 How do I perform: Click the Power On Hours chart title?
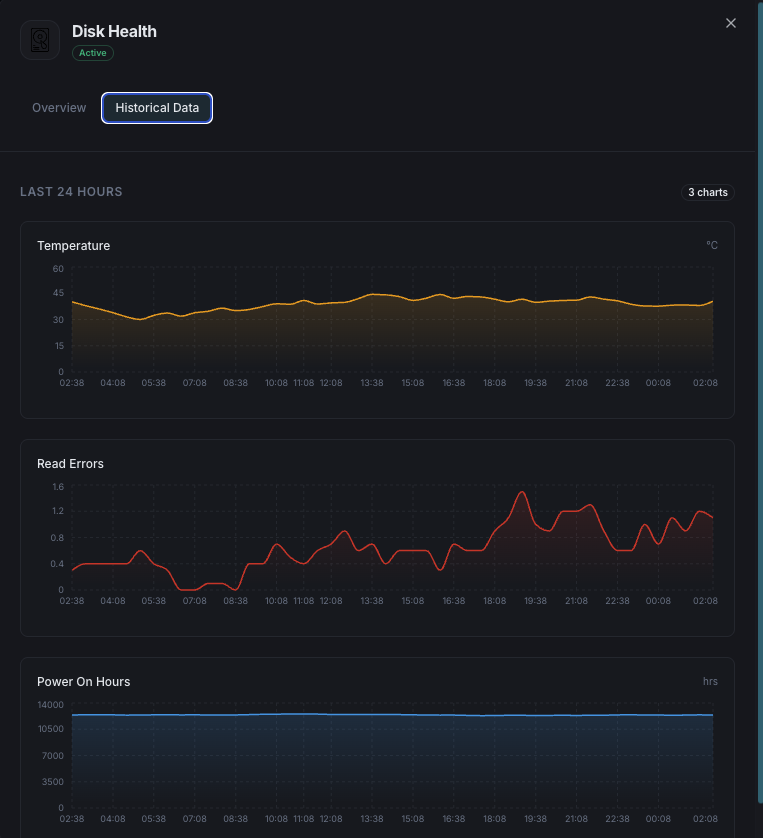[x=84, y=682]
